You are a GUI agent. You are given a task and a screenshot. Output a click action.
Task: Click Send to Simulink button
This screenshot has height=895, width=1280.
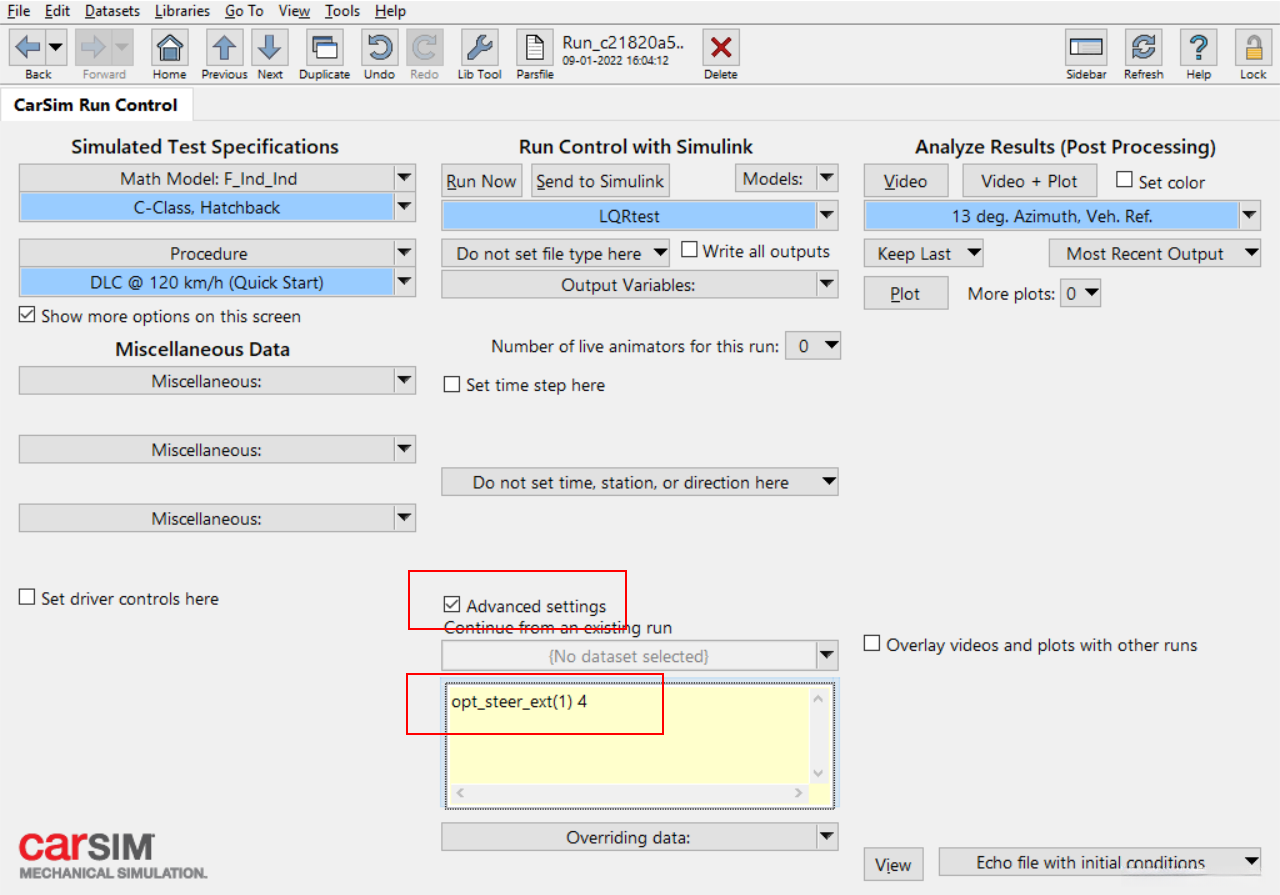(x=600, y=181)
